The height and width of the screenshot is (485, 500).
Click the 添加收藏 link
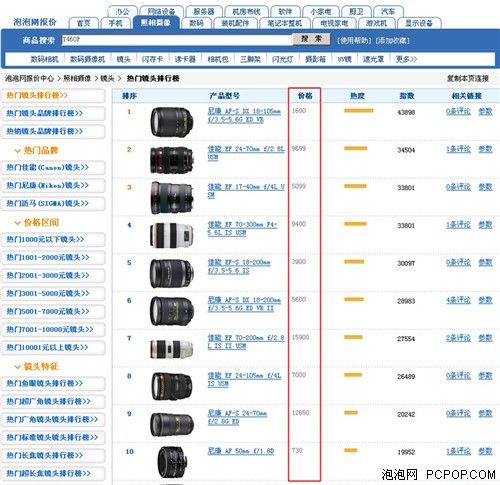pyautogui.click(x=392, y=41)
